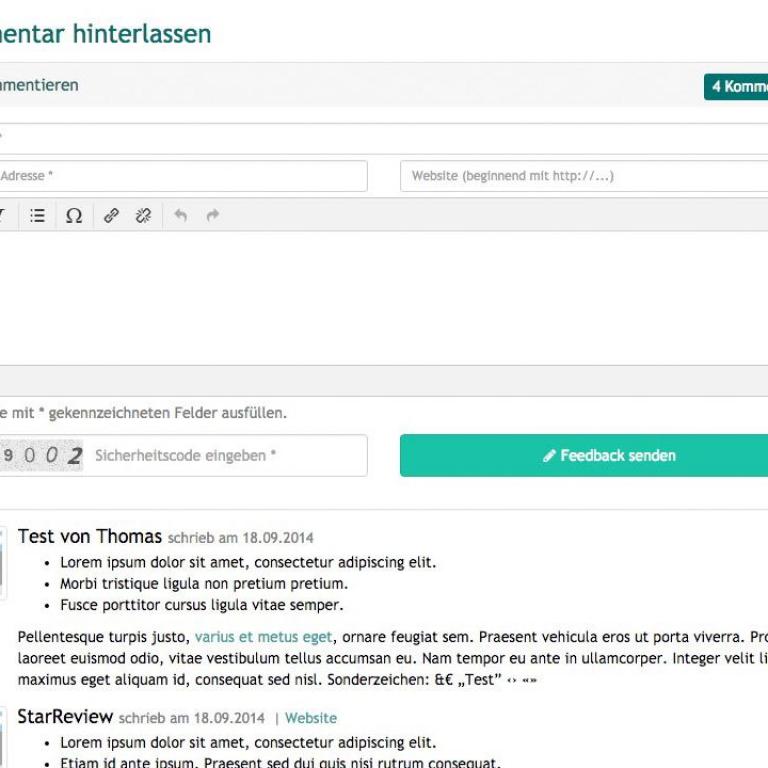Screen dimensions: 768x768
Task: Click the Test von Thomas avatar
Action: (3, 565)
